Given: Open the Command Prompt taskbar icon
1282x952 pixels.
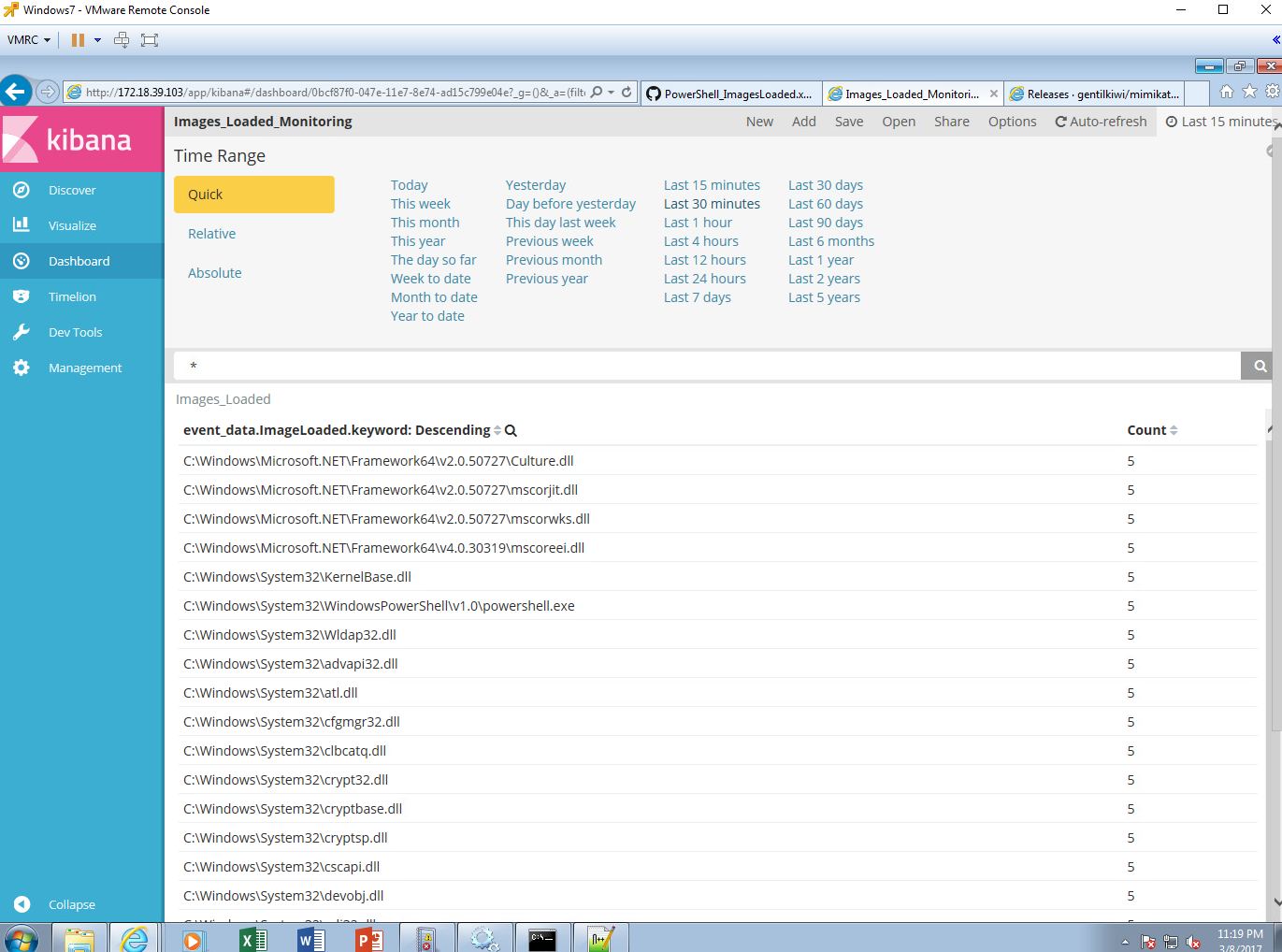Looking at the screenshot, I should coord(542,939).
